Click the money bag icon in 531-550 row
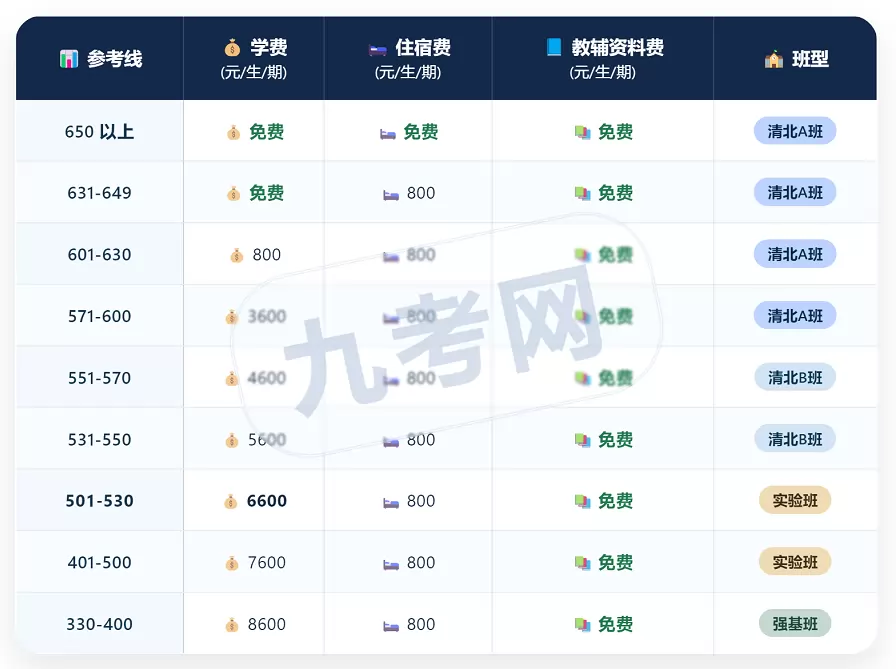Image resolution: width=896 pixels, height=669 pixels. click(x=231, y=440)
